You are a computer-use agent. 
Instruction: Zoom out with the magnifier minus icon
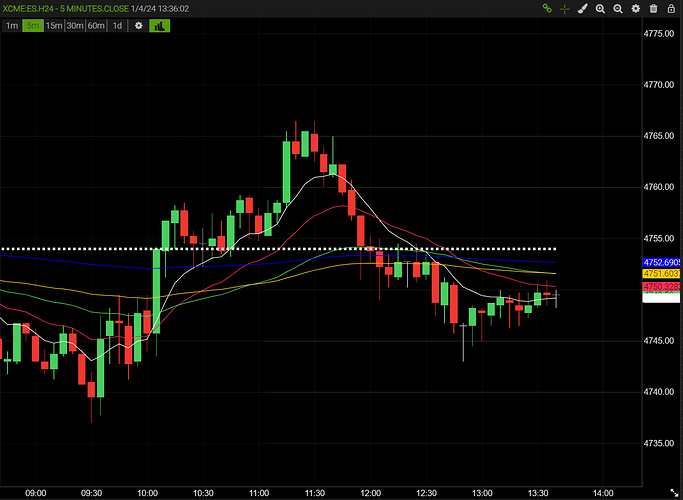pyautogui.click(x=618, y=8)
